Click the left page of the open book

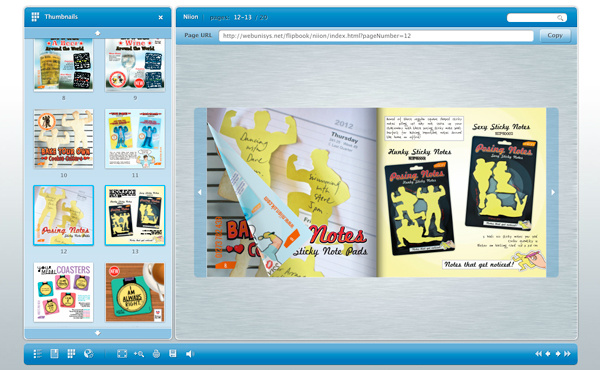[292, 192]
